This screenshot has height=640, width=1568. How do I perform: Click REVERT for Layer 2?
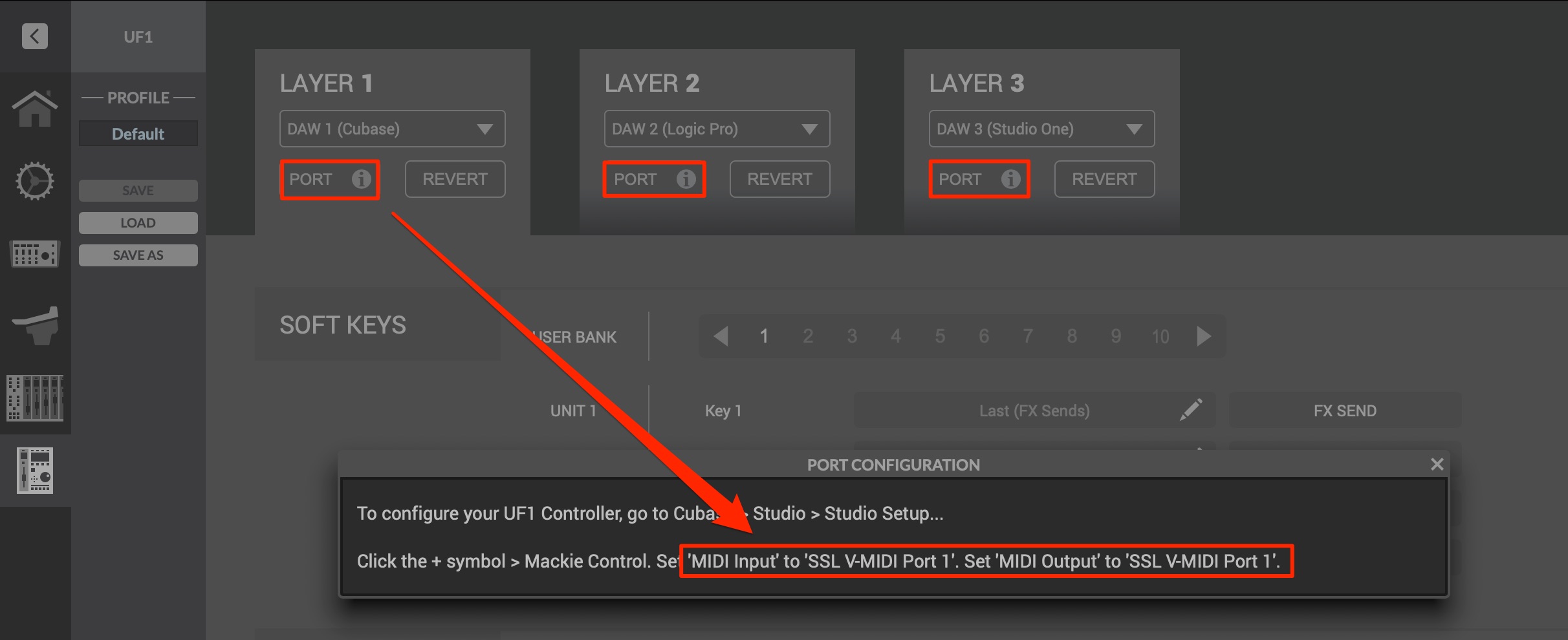(780, 179)
